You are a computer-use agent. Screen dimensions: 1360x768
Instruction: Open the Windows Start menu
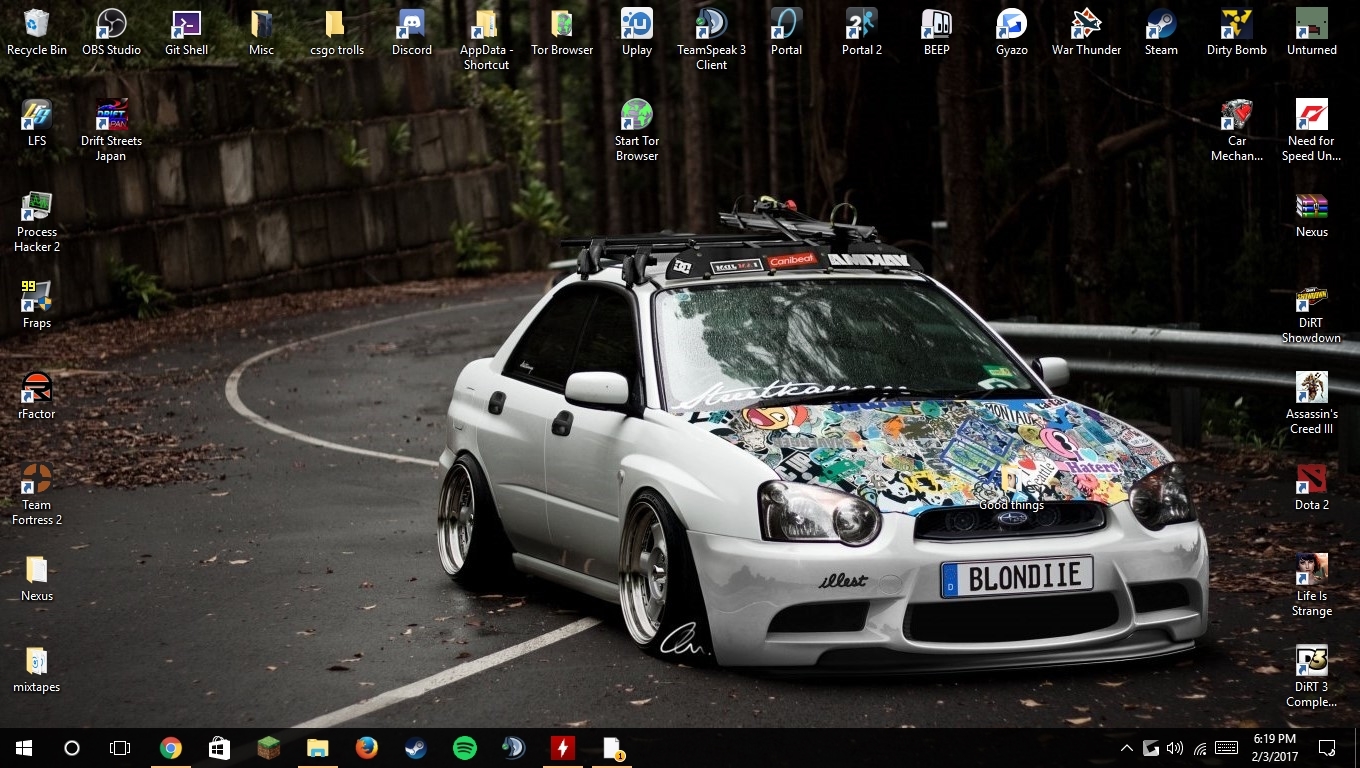click(24, 748)
